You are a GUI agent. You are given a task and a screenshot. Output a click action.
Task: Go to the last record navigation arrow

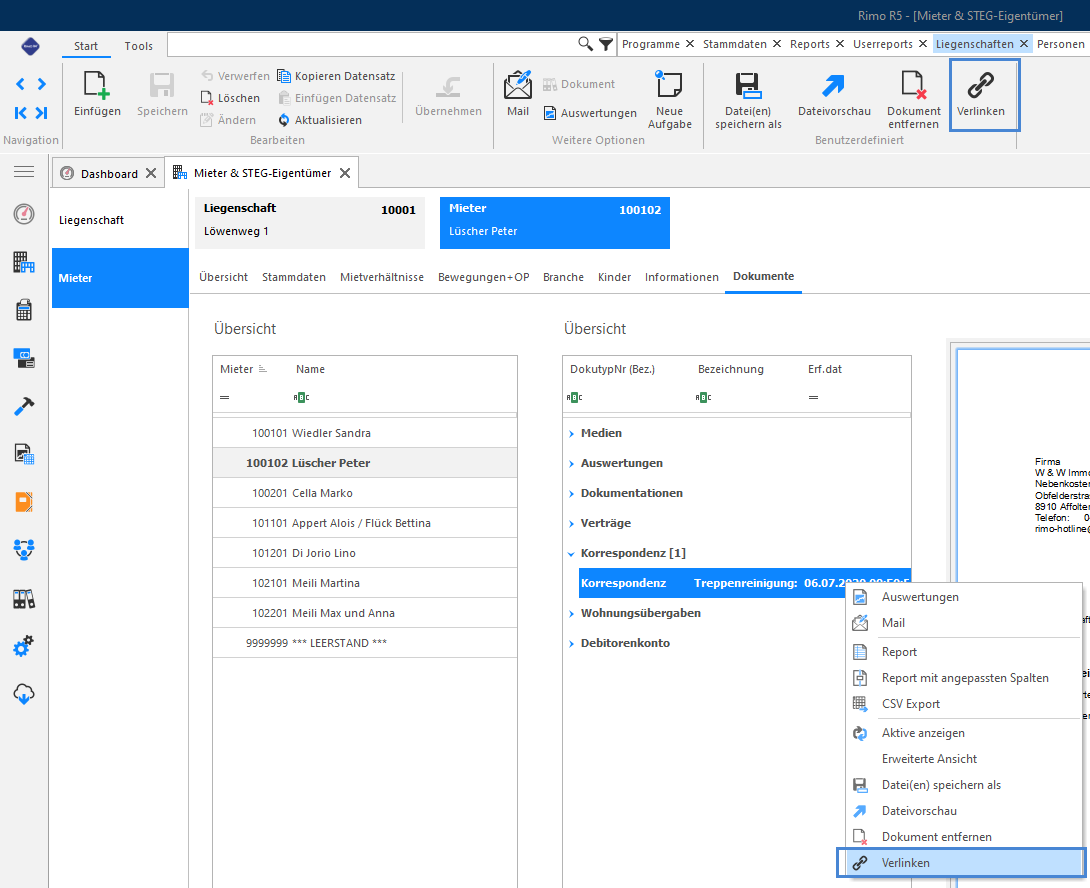coord(42,113)
